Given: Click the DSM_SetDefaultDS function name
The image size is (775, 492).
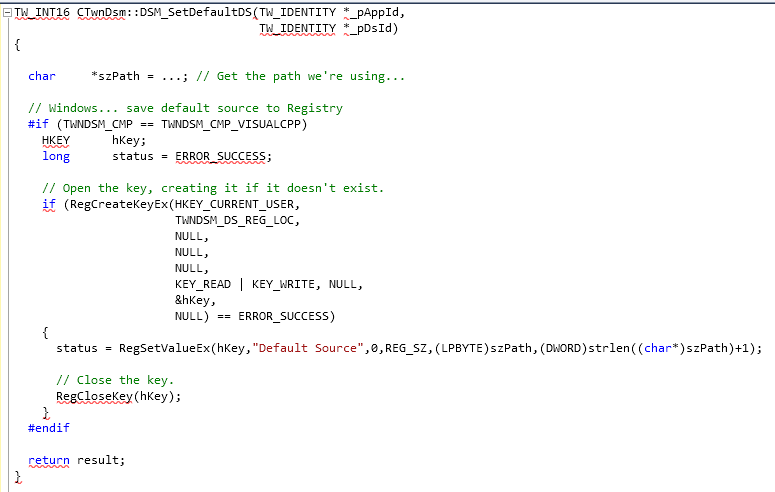Looking at the screenshot, I should coord(196,13).
